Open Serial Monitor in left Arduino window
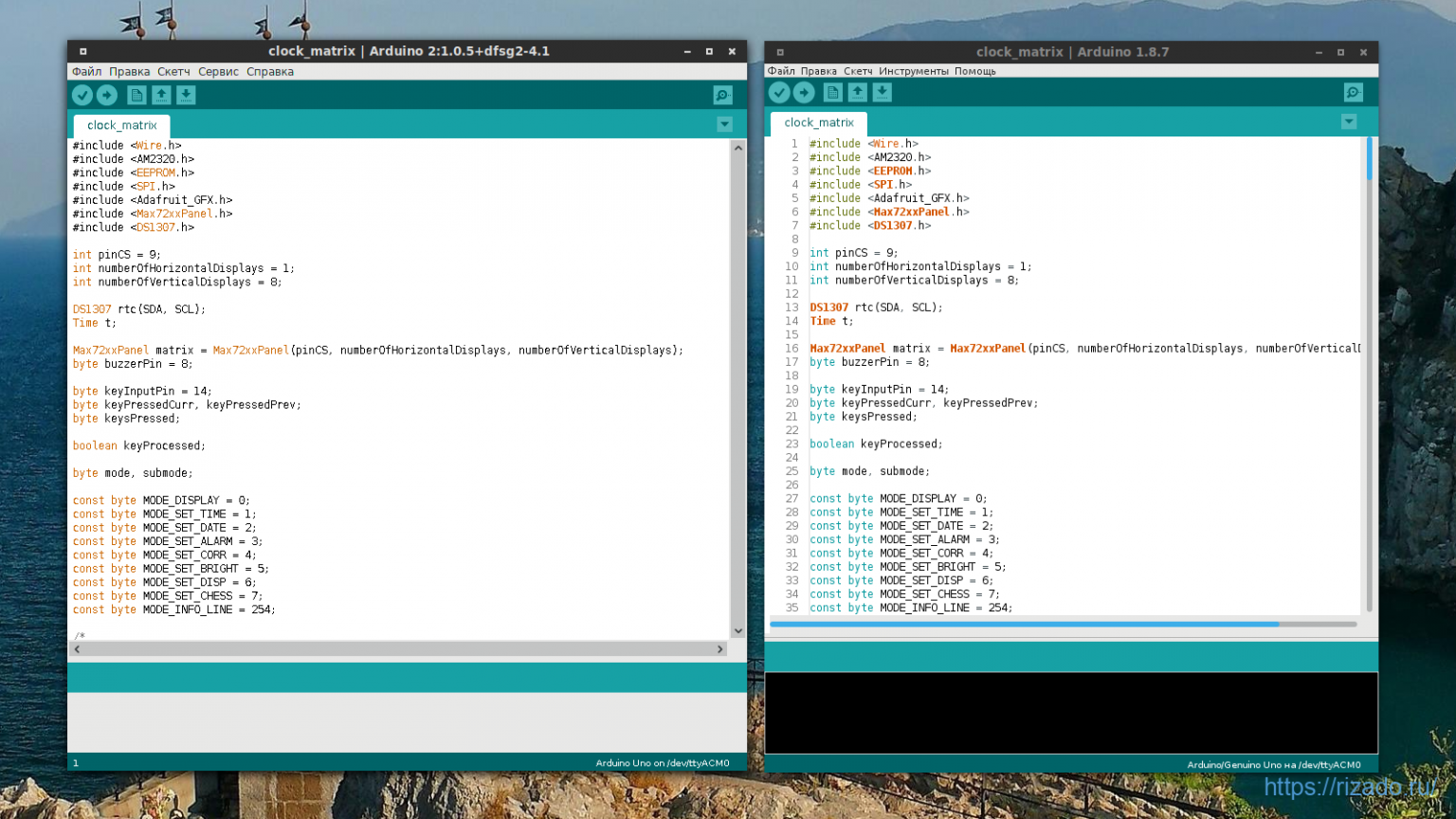1456x819 pixels. 722,95
